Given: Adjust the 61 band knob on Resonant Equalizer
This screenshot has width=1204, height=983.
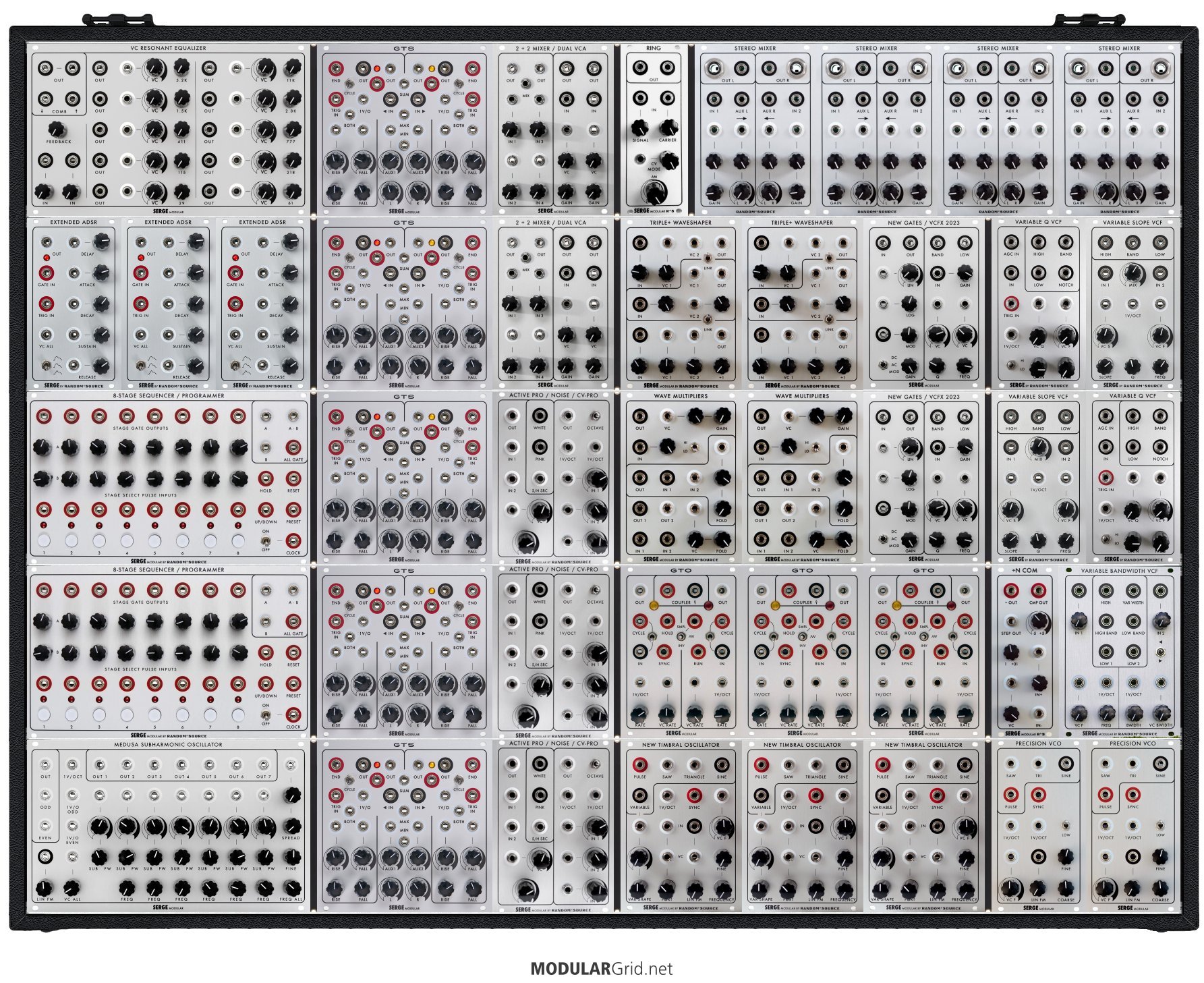Looking at the screenshot, I should (x=291, y=191).
